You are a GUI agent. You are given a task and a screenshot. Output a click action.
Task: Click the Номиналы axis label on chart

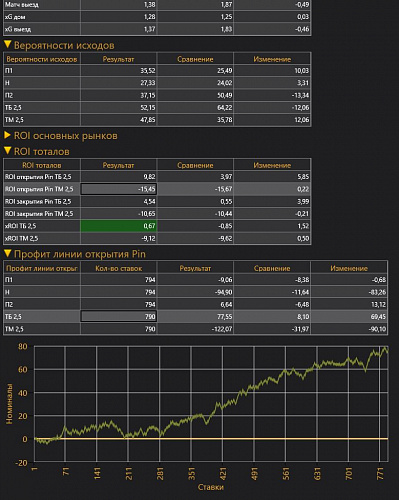coord(9,404)
